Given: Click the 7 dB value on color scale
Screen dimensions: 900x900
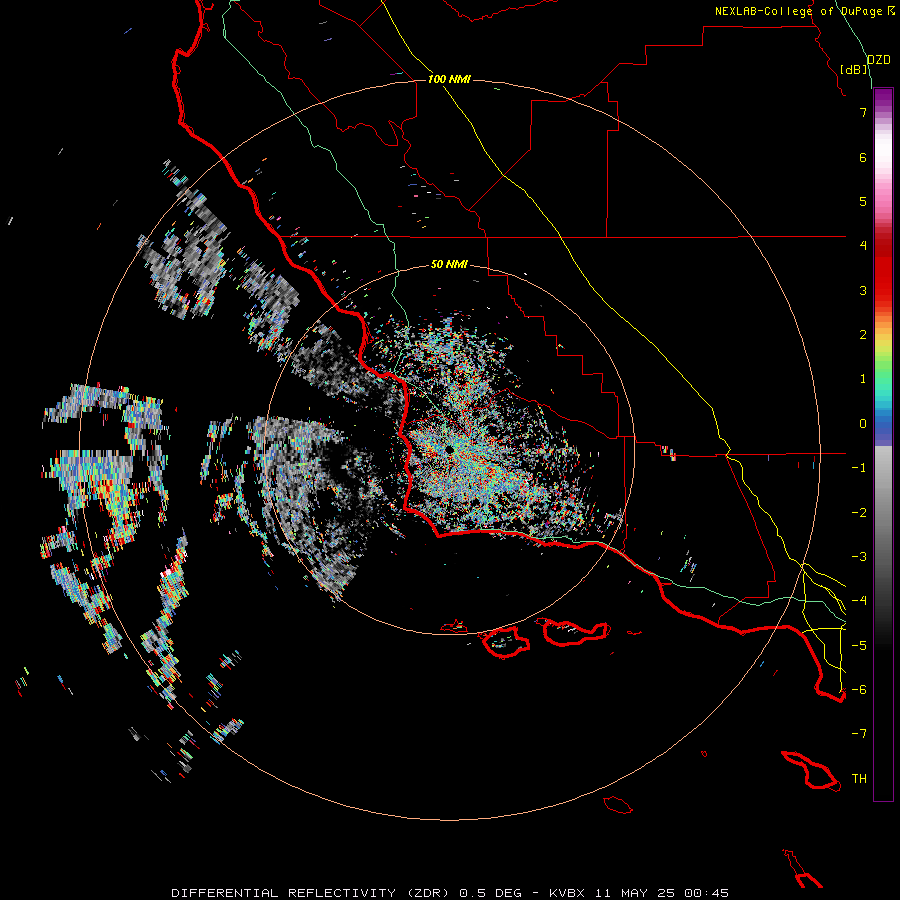Looking at the screenshot, I should 863,112.
